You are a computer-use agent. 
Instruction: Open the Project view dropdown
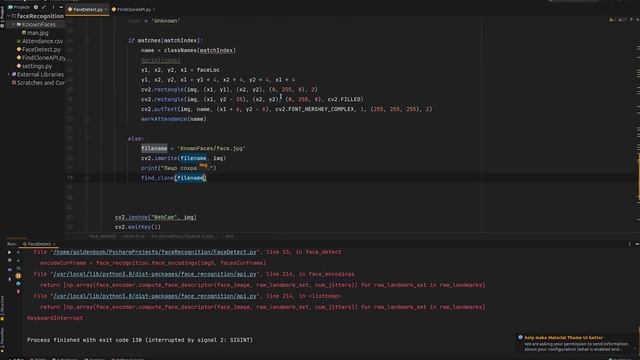click(x=19, y=7)
